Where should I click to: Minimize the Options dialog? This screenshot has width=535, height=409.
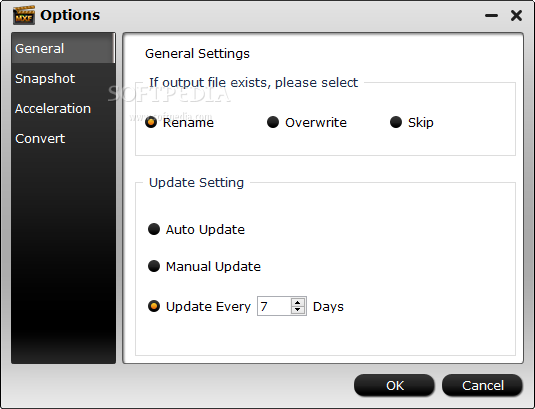491,15
